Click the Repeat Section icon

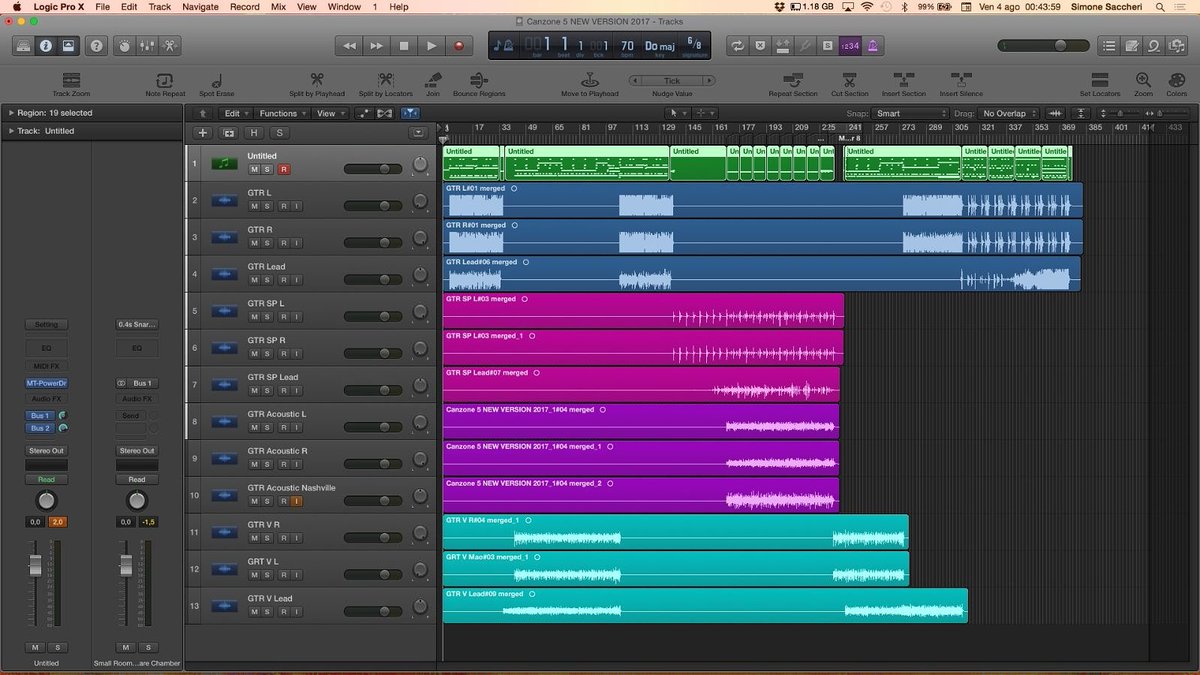point(795,80)
